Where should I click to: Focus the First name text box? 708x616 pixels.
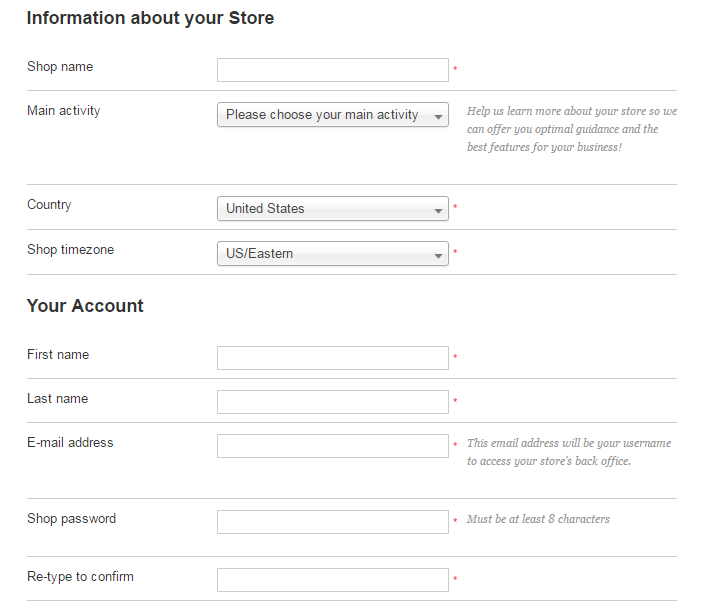(x=333, y=358)
